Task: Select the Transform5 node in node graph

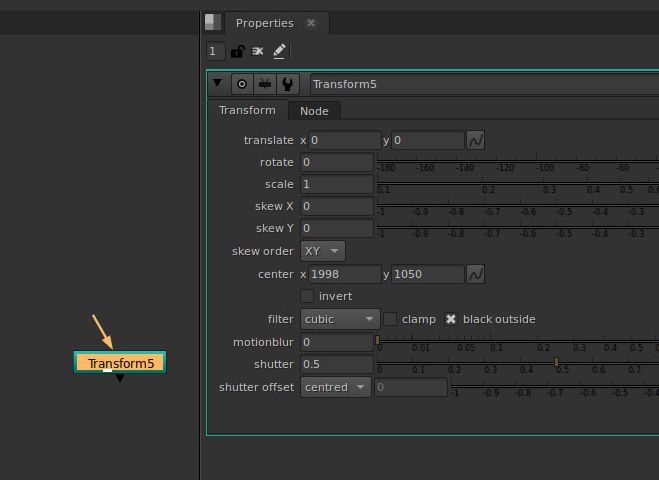Action: [120, 363]
